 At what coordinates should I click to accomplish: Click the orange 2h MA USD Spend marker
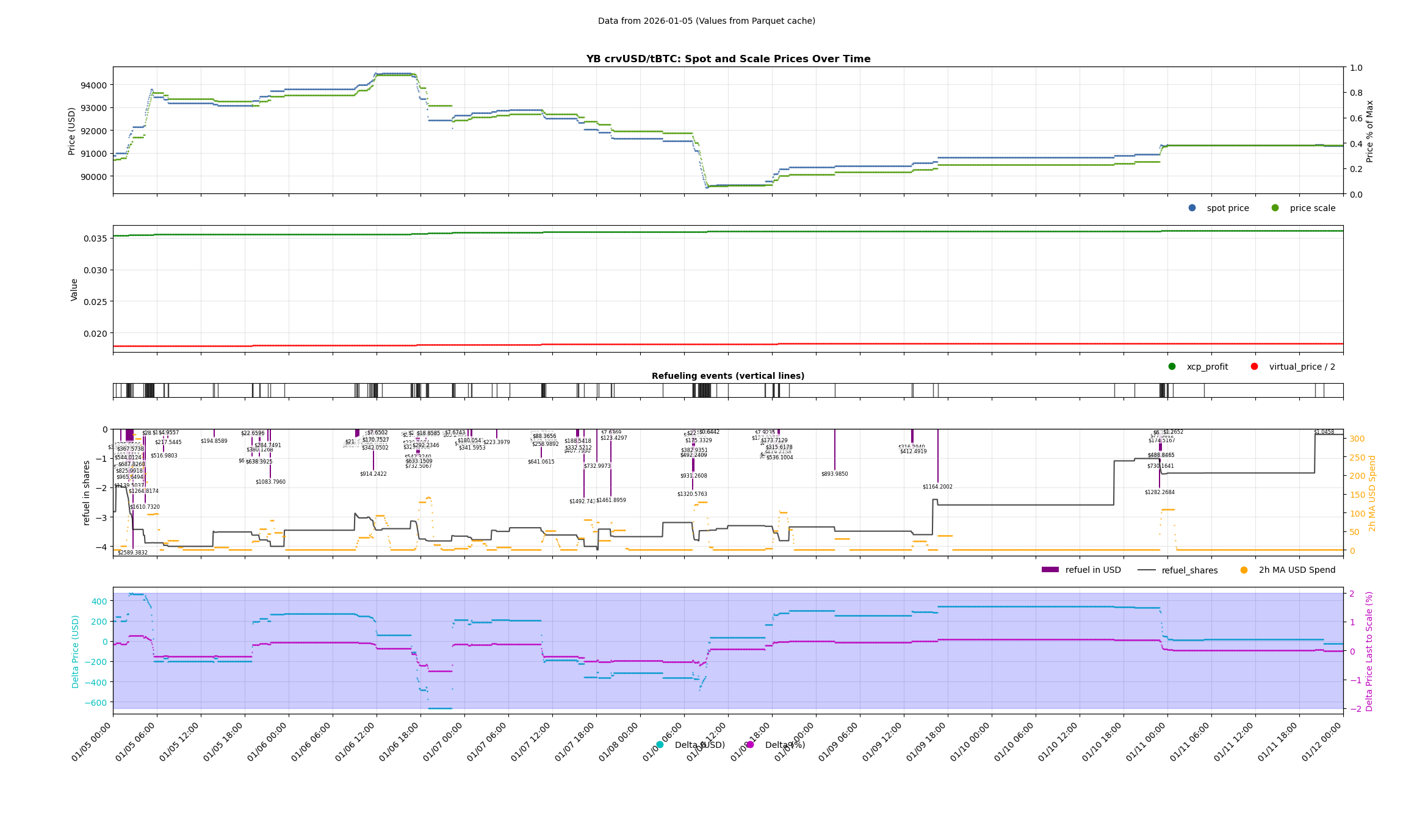(x=1244, y=570)
